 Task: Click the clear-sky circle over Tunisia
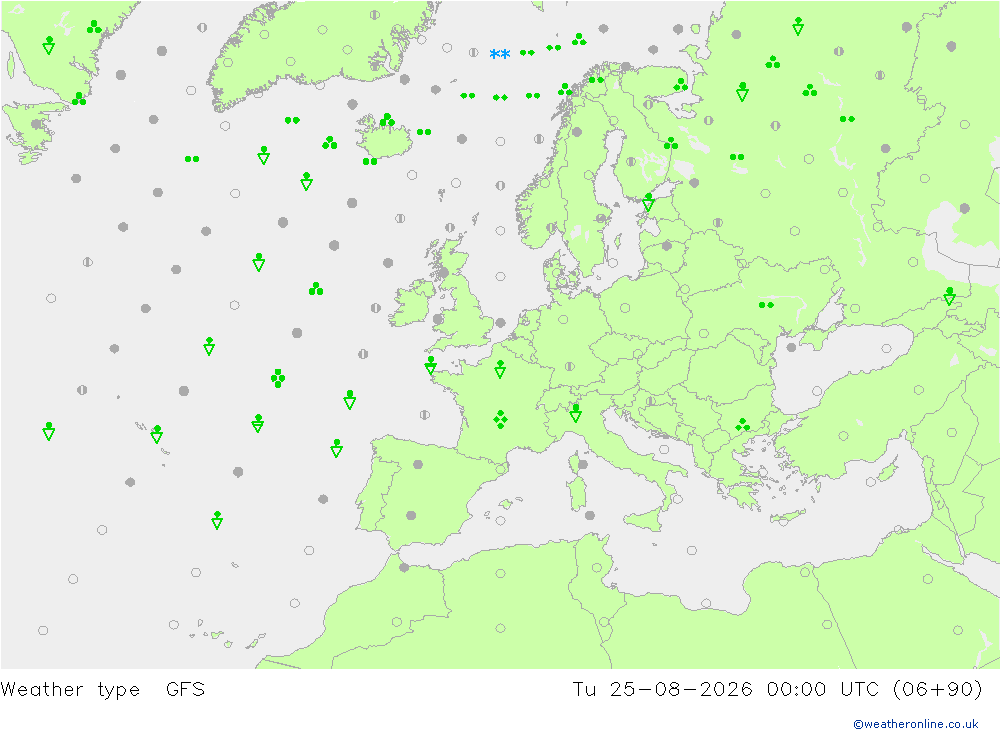(x=596, y=567)
